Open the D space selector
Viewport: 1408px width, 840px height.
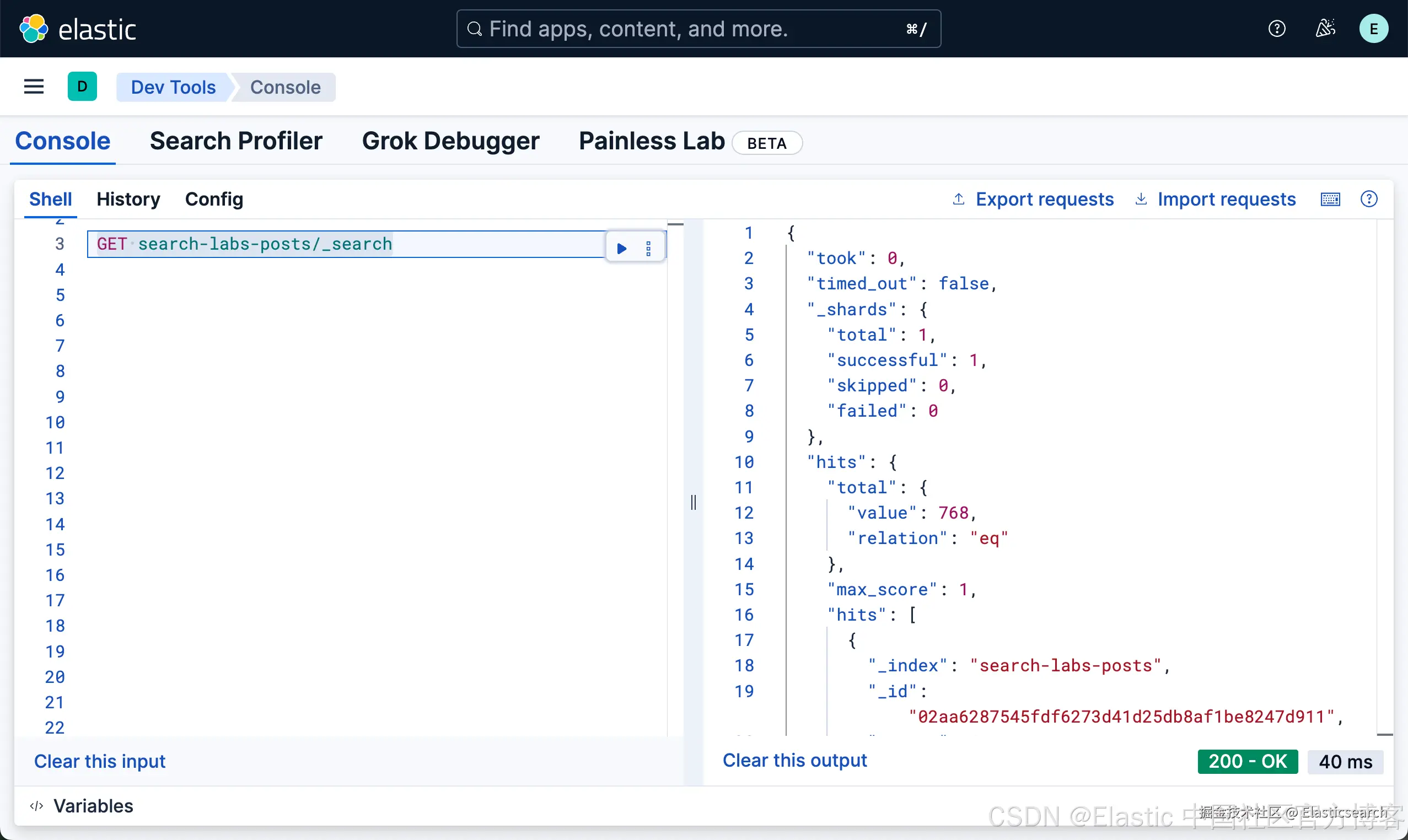(82, 87)
